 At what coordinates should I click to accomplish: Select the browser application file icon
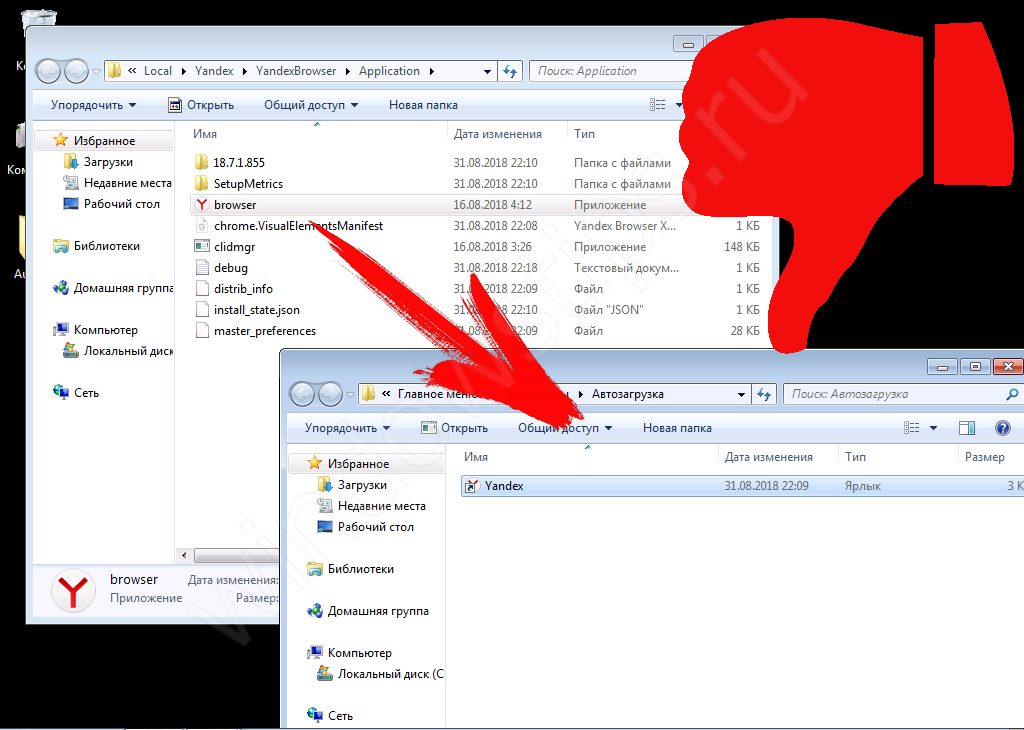pyautogui.click(x=202, y=205)
